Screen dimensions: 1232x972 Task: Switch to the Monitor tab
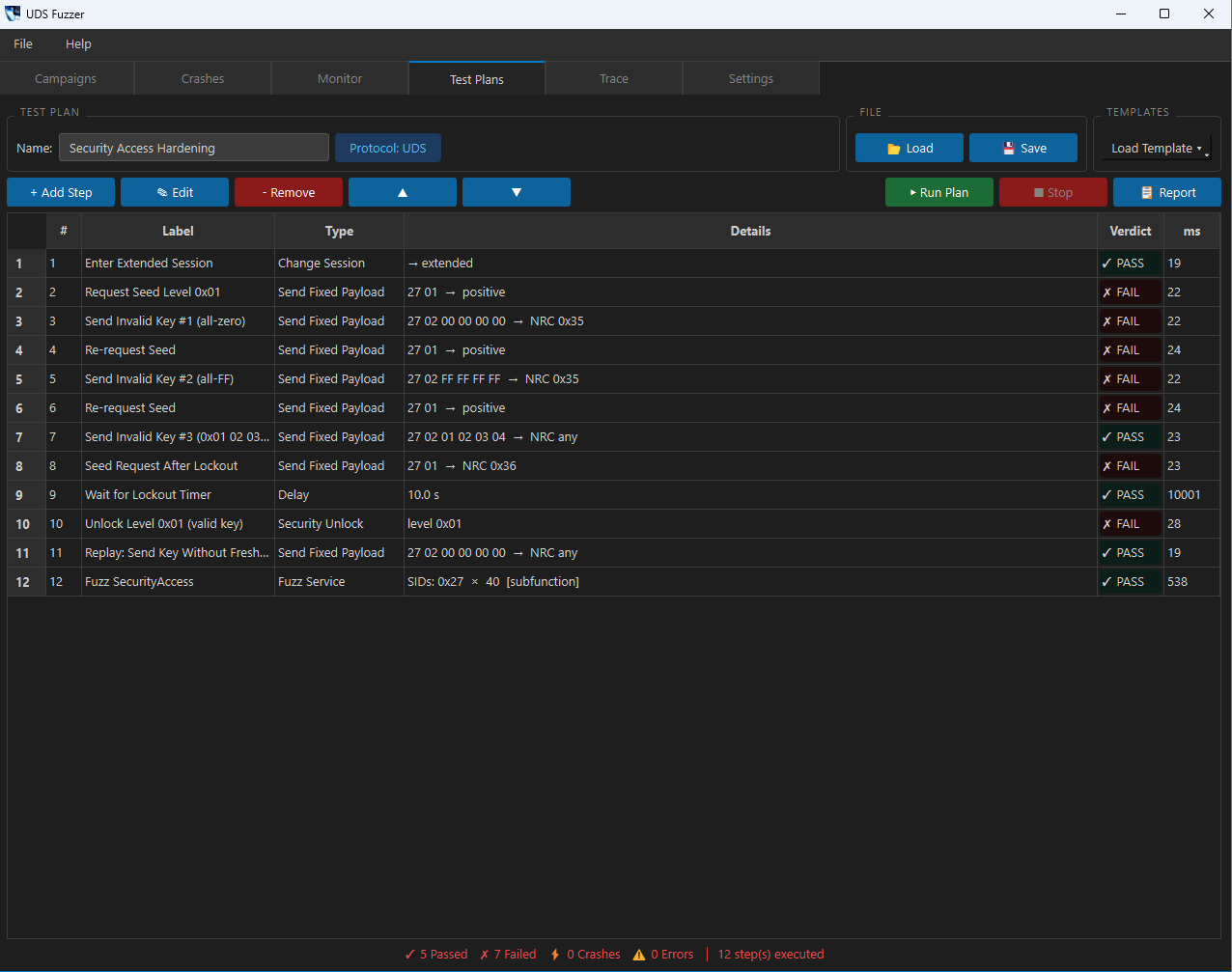340,79
